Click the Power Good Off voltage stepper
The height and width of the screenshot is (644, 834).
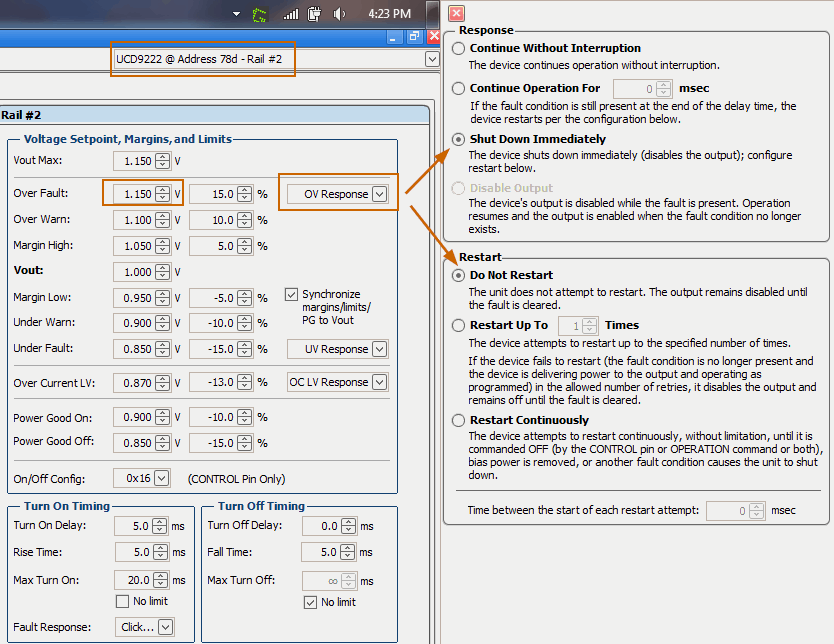click(163, 443)
